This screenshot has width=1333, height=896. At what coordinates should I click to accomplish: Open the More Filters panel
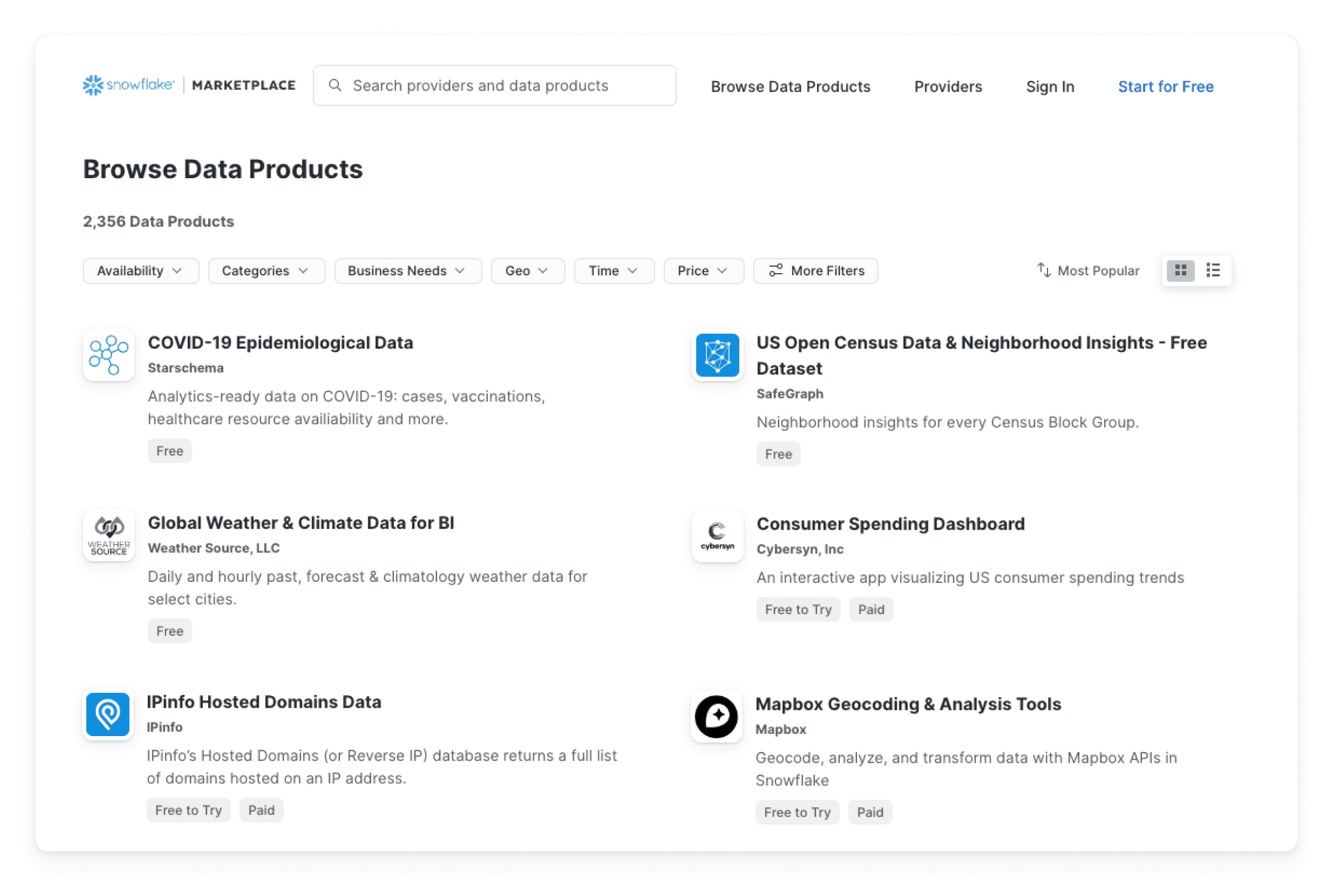(816, 270)
